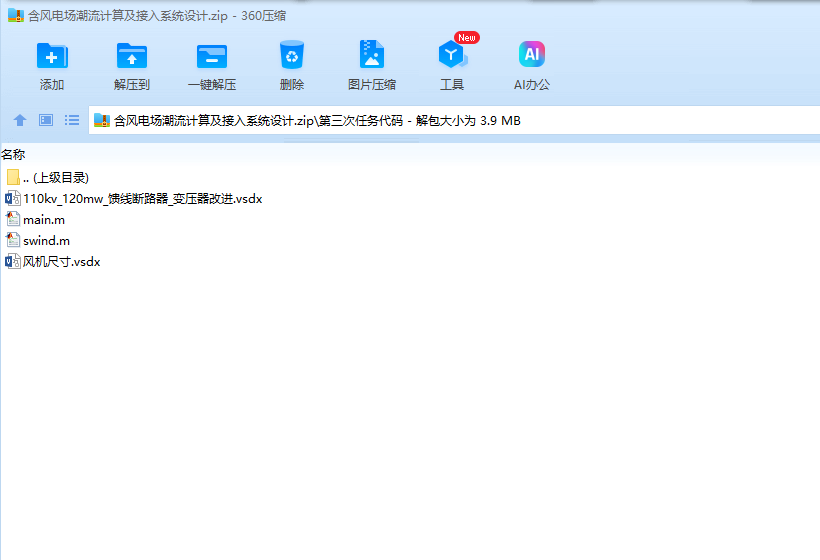Click the folder icon of 上级目录
820x560 pixels.
click(14, 177)
